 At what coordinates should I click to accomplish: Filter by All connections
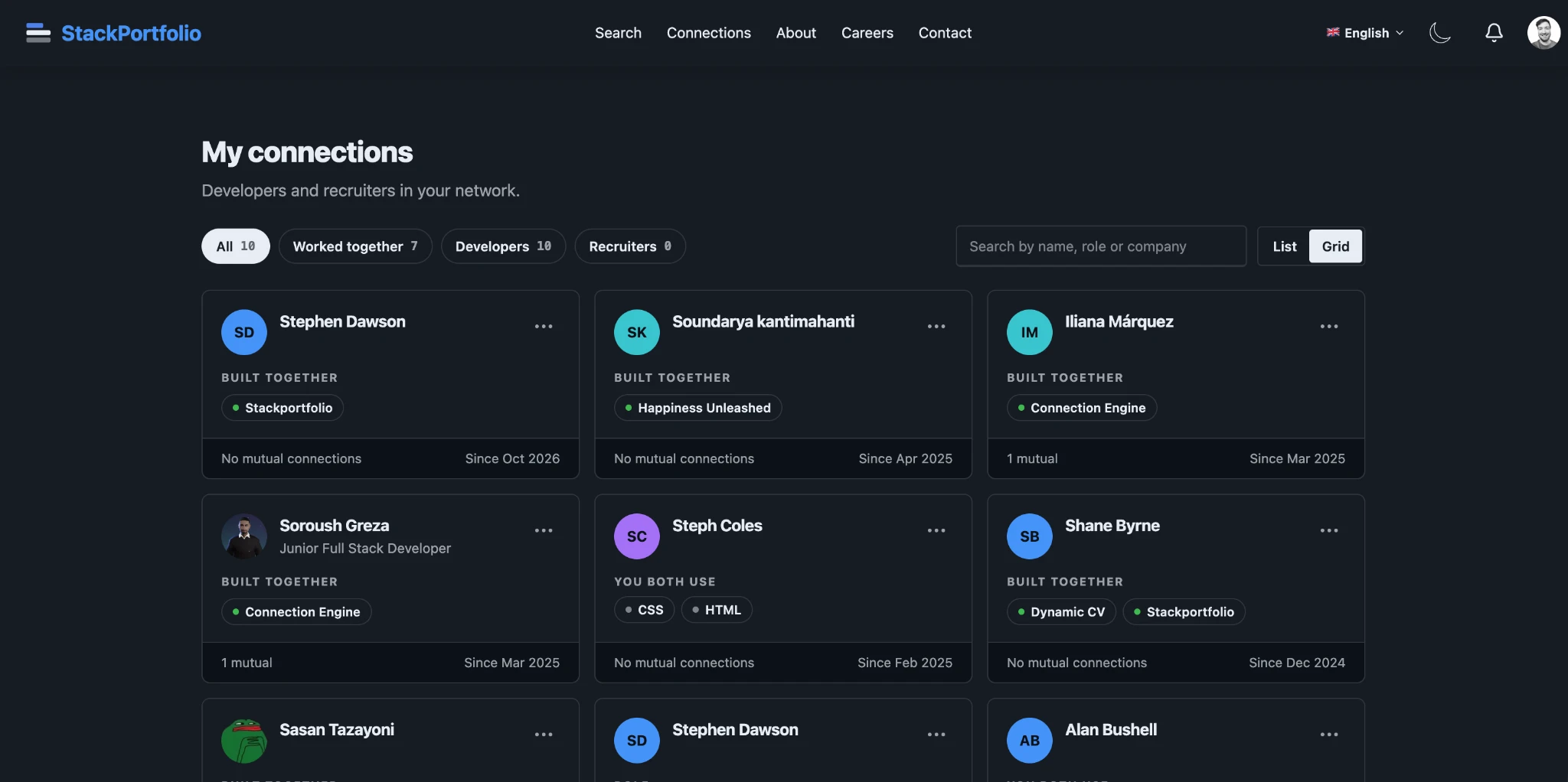pos(236,246)
